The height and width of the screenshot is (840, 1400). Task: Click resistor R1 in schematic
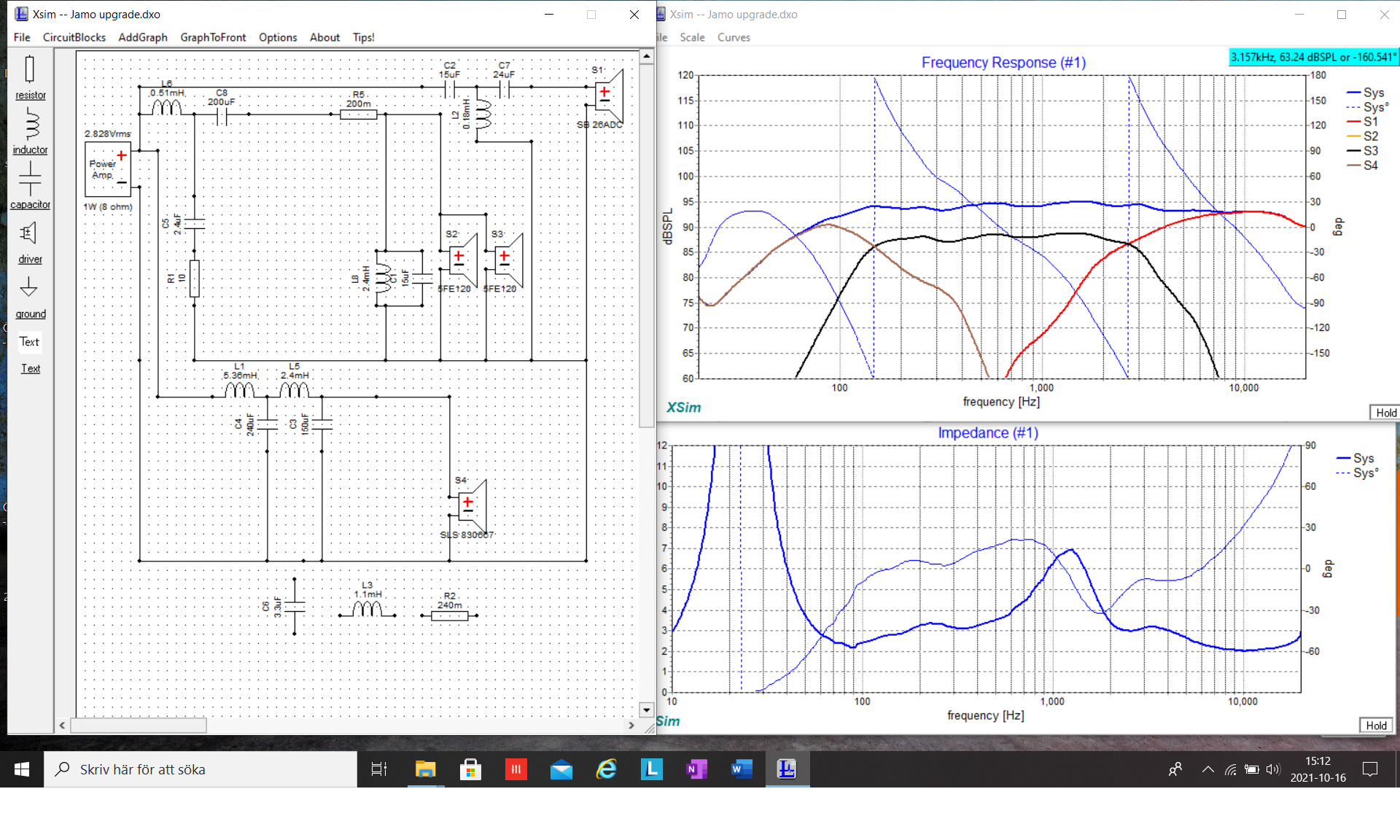coord(194,278)
